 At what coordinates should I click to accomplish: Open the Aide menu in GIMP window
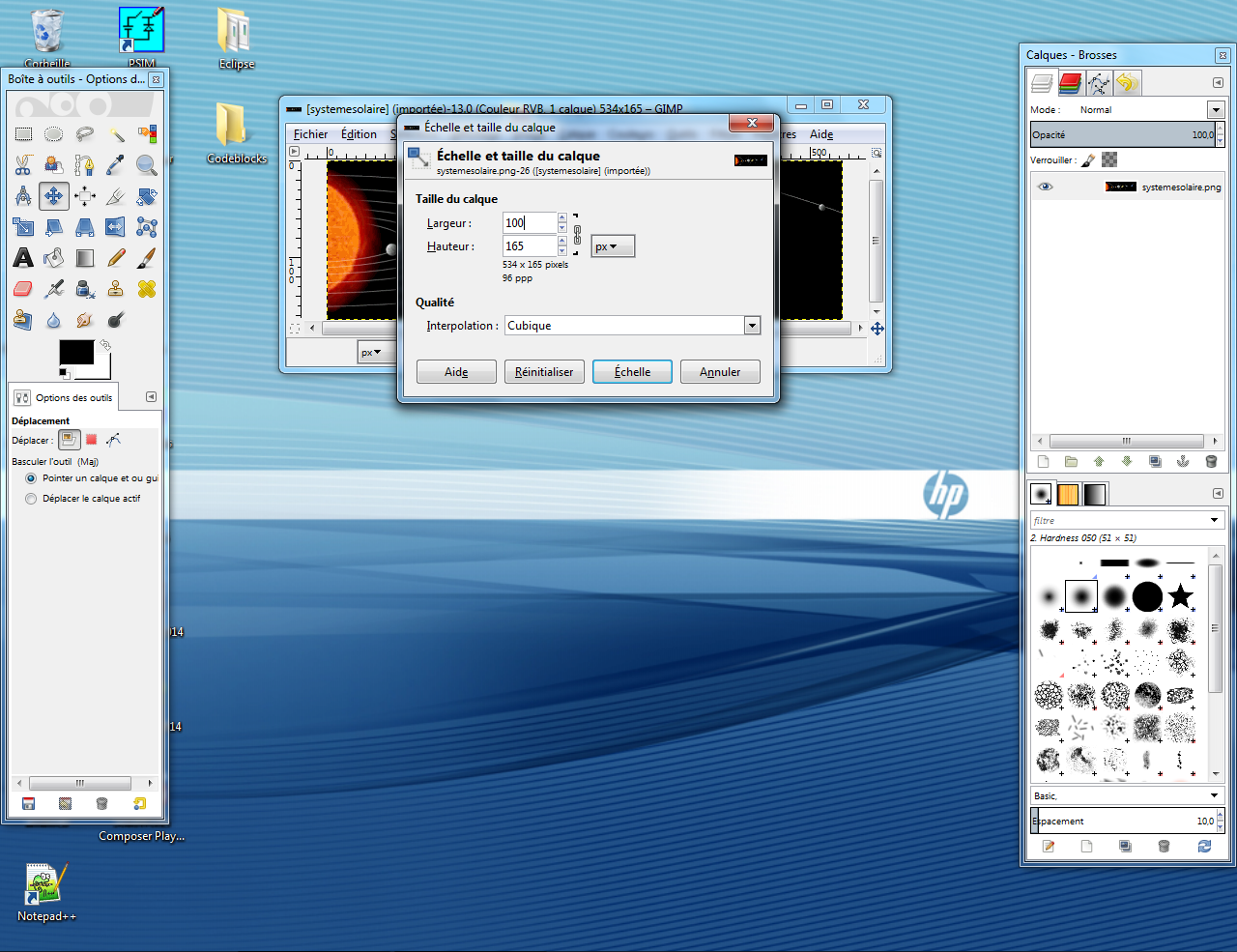click(x=821, y=134)
